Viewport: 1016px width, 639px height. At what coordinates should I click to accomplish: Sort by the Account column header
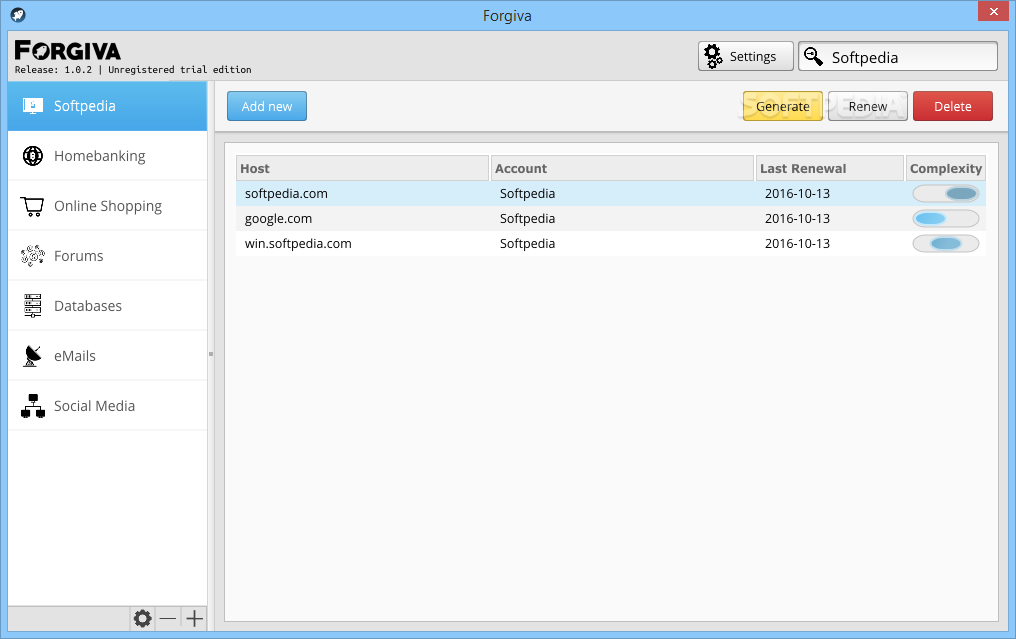tap(623, 168)
